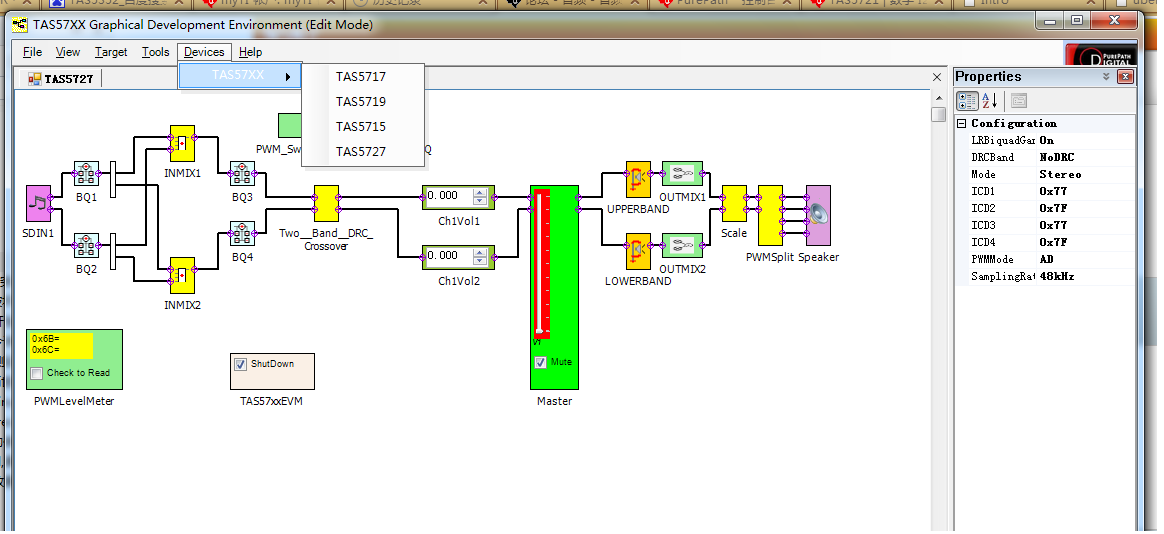Viewport: 1164px width, 534px height.
Task: Select the BQ4 biquad block icon
Action: pos(243,233)
